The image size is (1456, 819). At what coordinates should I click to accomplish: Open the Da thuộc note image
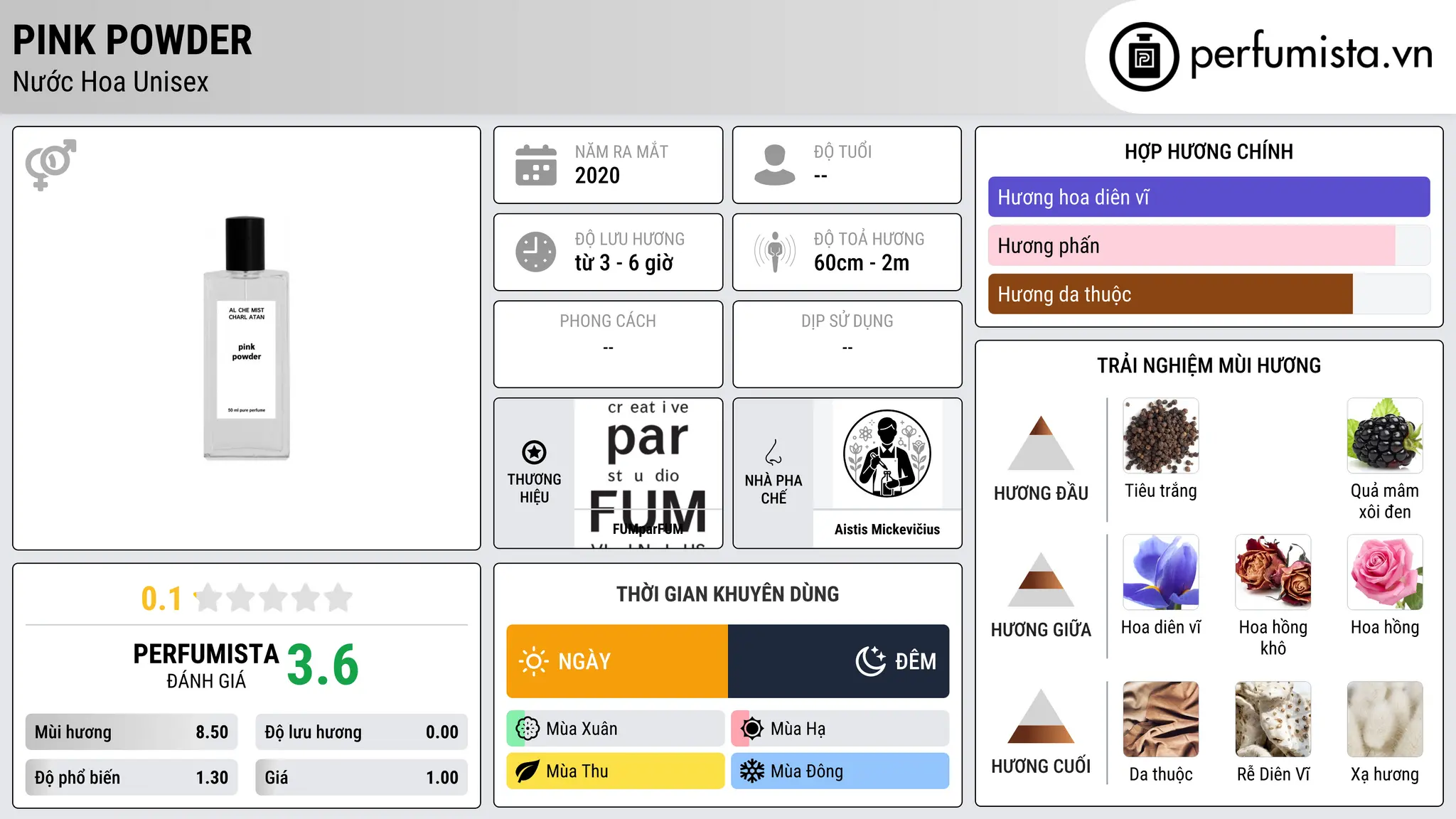1161,719
